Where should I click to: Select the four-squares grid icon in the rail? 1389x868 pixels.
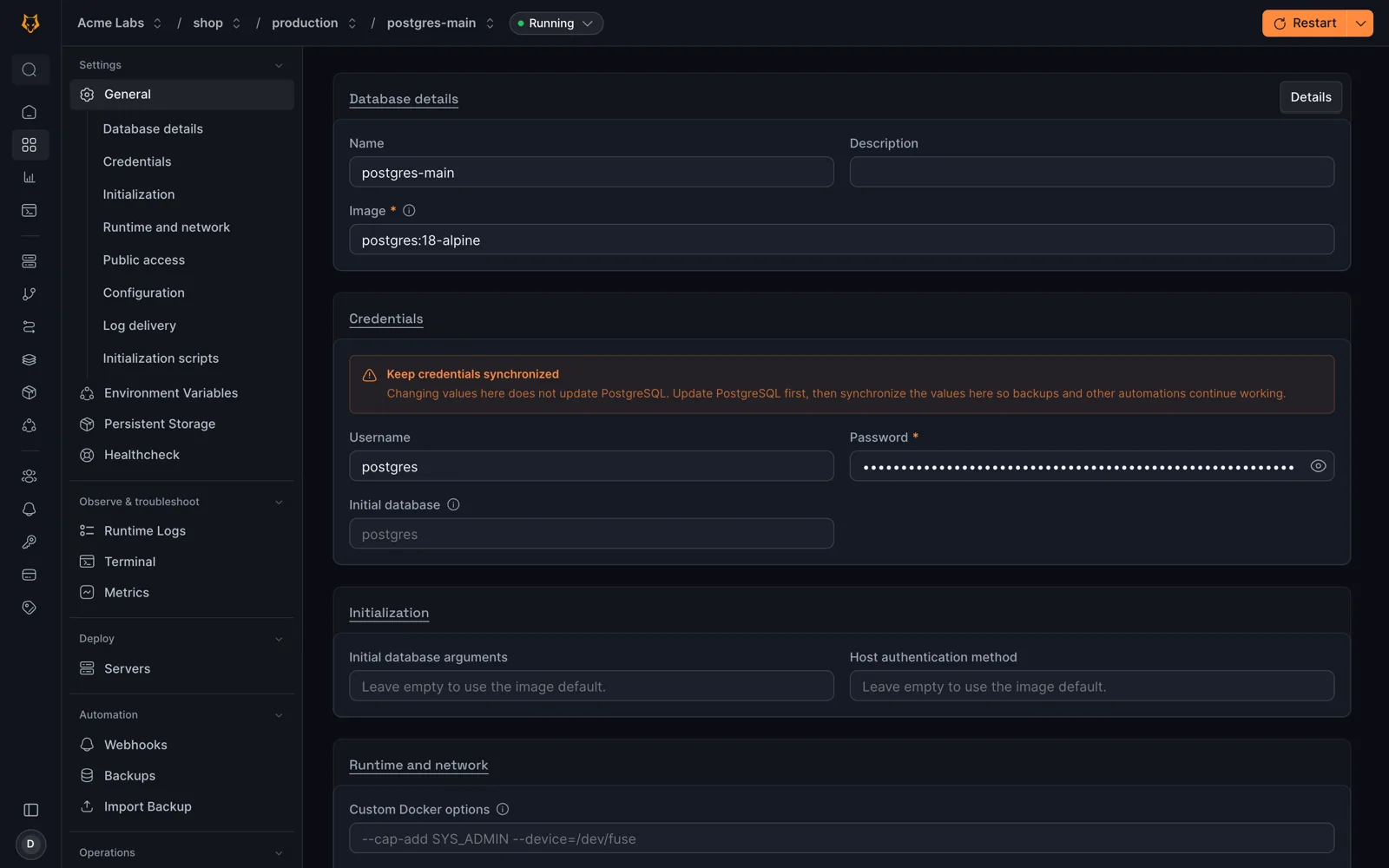(30, 145)
